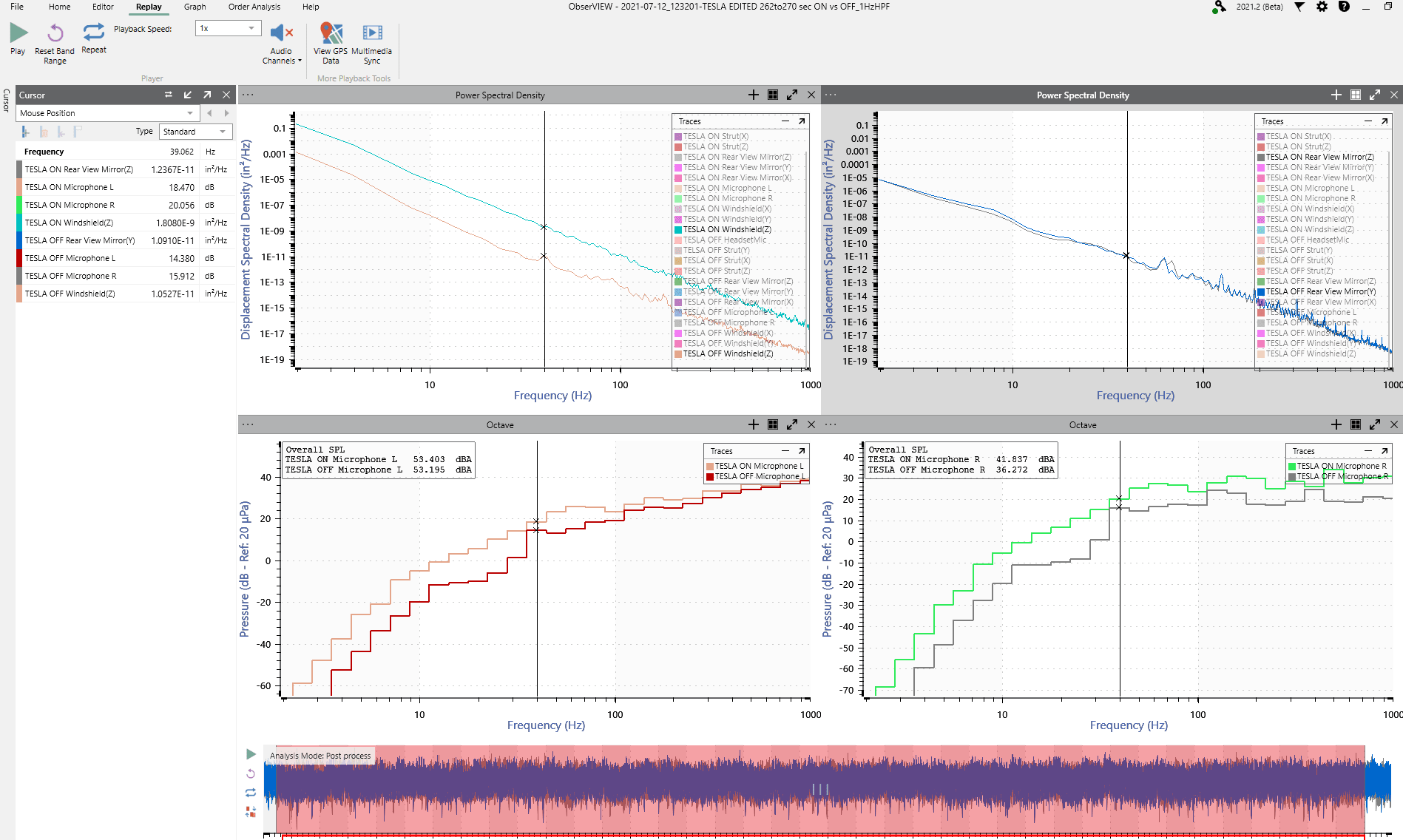1403x840 pixels.
Task: Open grid layout icon on right Octave graph
Action: coord(1356,424)
